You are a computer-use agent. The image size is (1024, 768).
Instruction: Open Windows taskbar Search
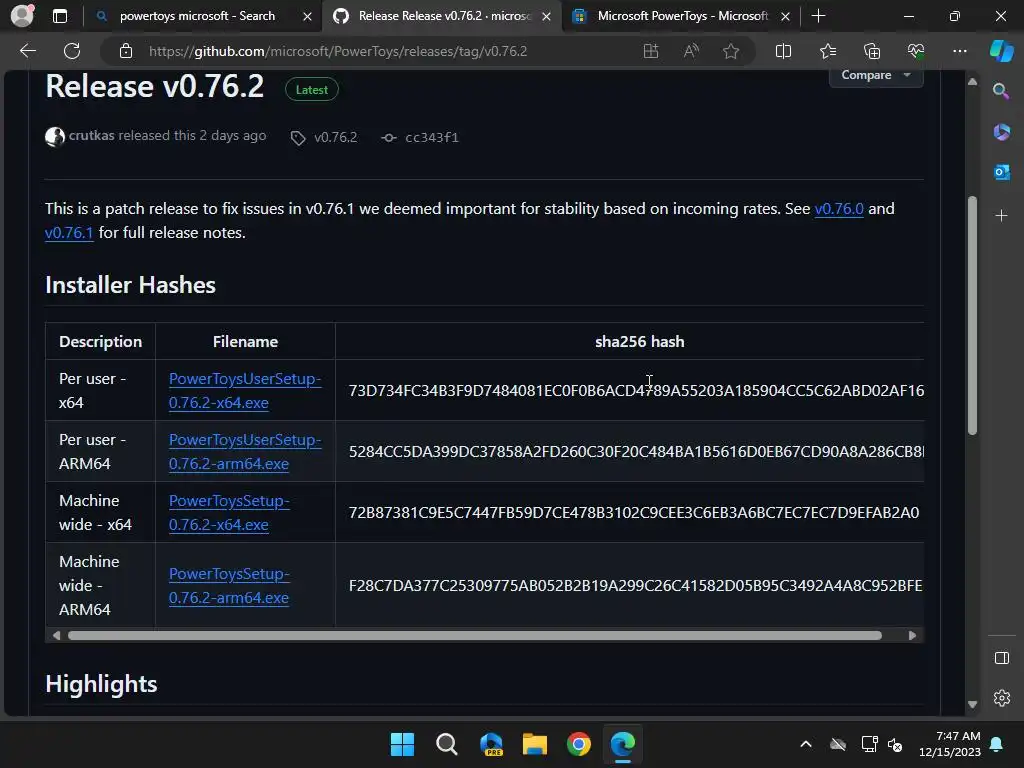point(447,744)
